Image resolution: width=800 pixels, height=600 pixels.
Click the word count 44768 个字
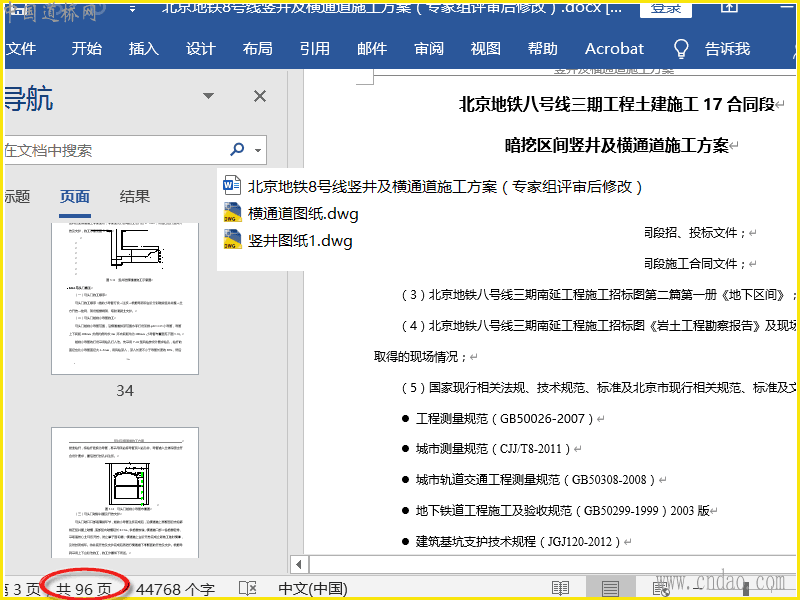(x=175, y=589)
